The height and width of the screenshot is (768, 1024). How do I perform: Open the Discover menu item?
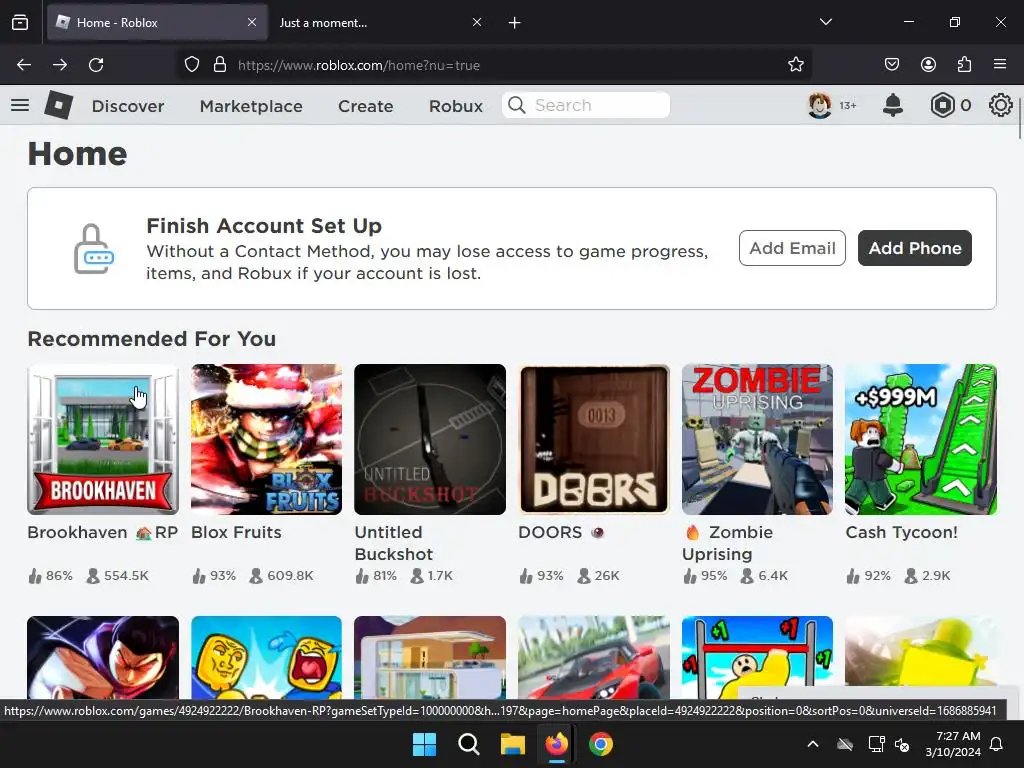click(128, 106)
